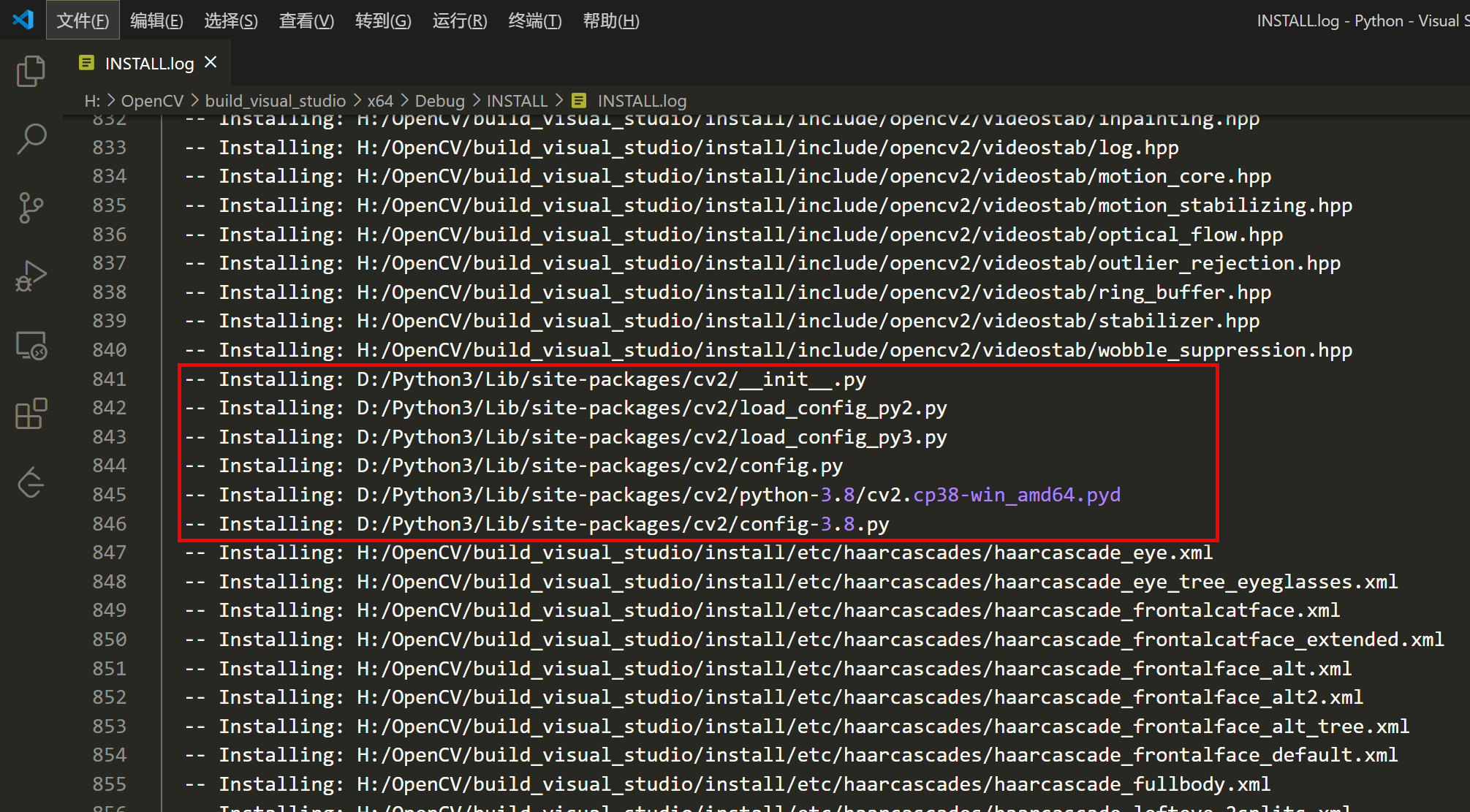Click the x64 breadcrumb segment
The width and height of the screenshot is (1470, 812).
pyautogui.click(x=380, y=101)
